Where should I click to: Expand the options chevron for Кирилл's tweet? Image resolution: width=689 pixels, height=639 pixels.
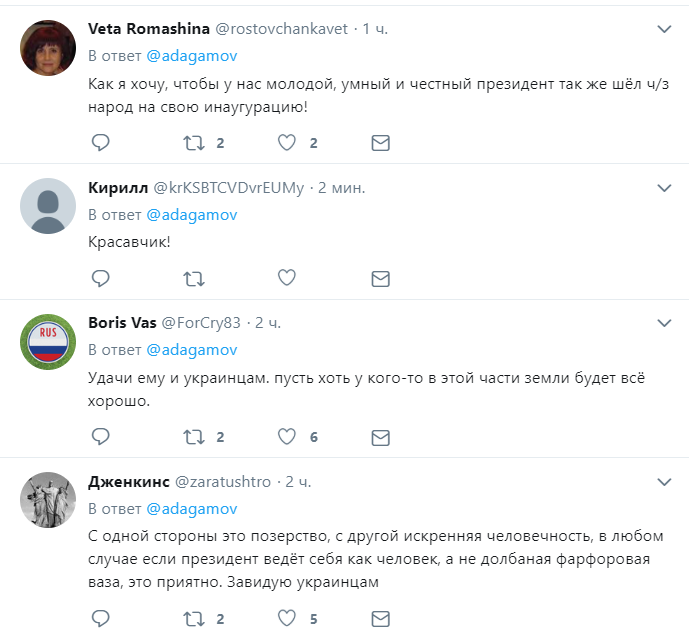point(664,189)
